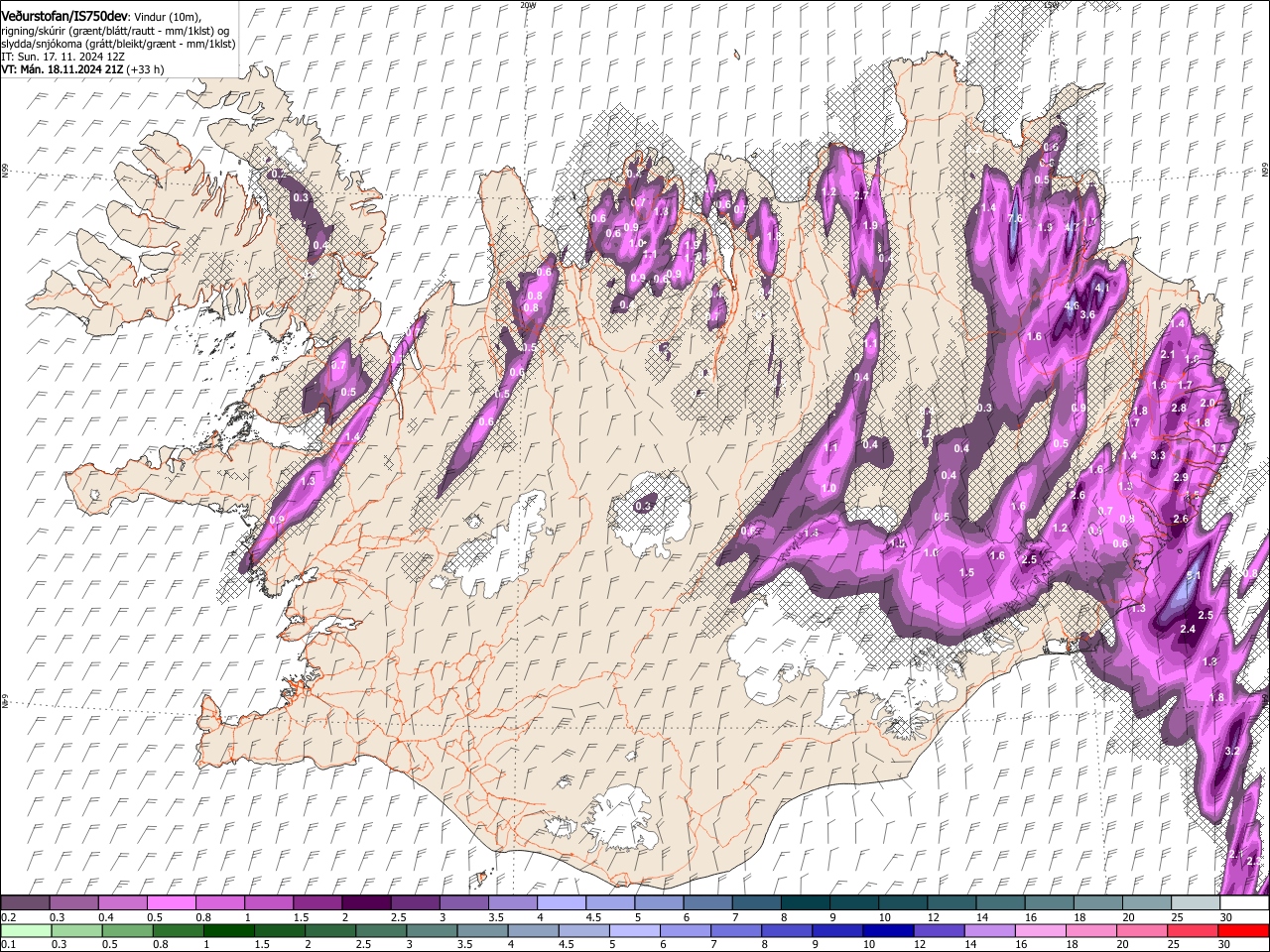Click the '2.4' value near the southeast coast
Viewport: 1270px width, 952px height.
point(1188,629)
